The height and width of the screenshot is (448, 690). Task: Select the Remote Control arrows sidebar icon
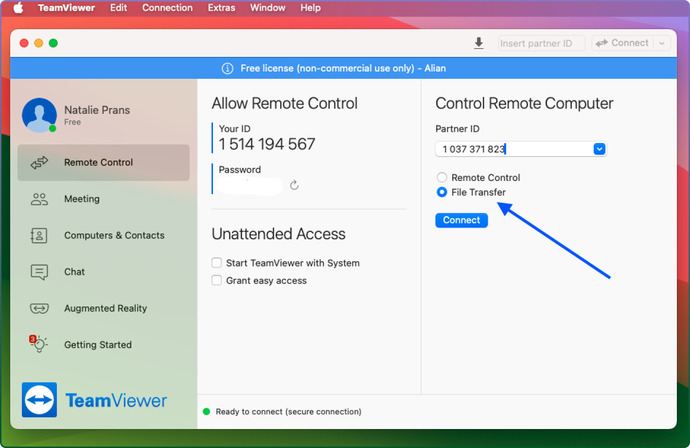[x=39, y=162]
